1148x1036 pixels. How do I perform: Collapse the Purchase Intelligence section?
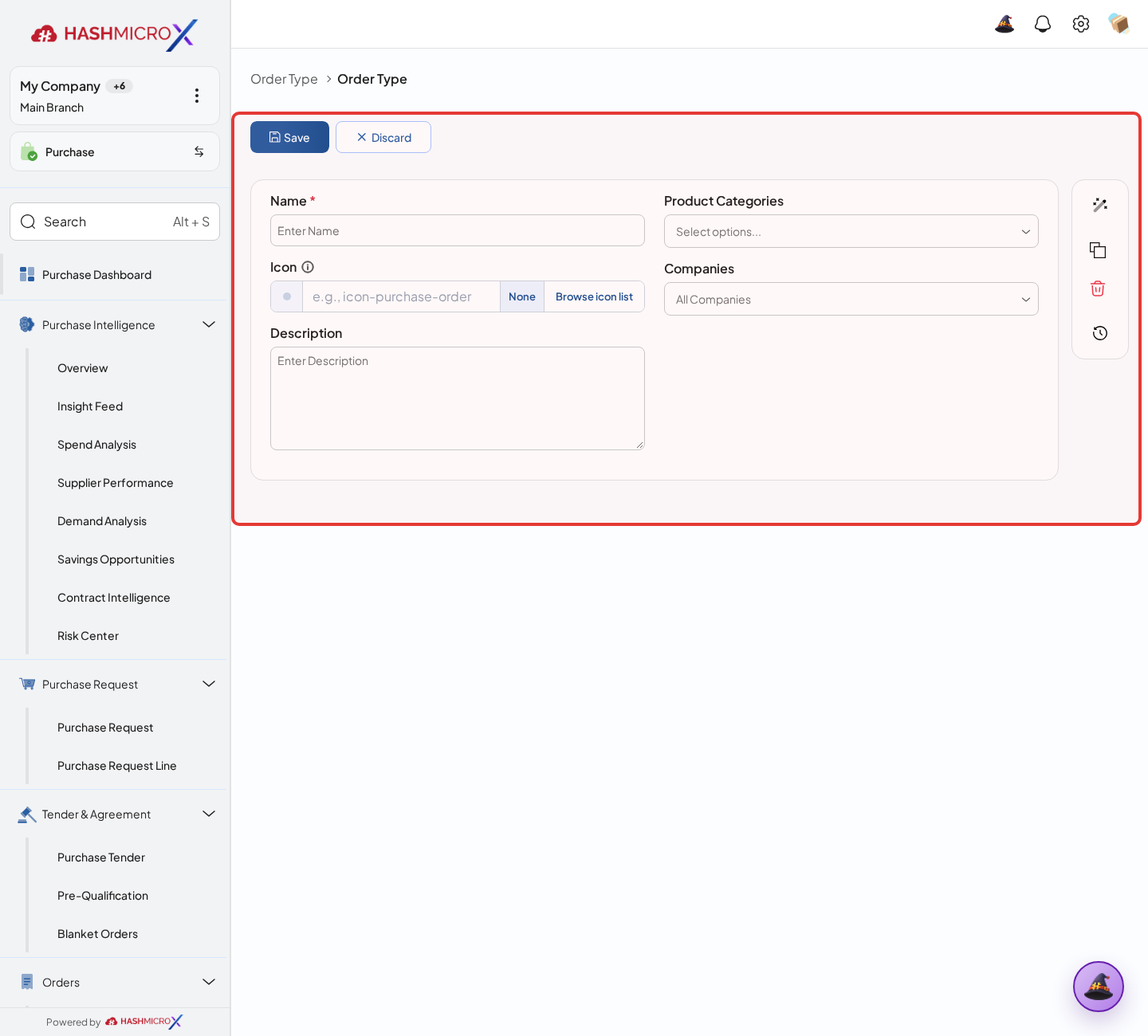(209, 324)
